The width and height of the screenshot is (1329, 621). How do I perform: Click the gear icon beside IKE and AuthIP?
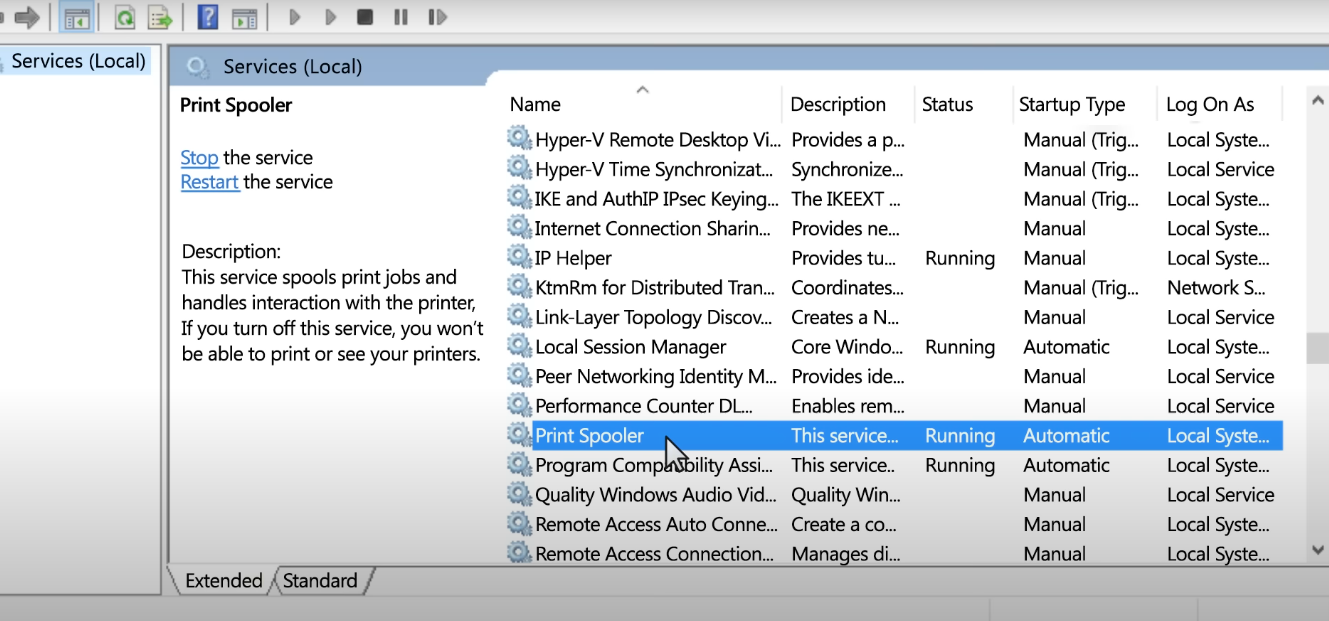tap(519, 197)
